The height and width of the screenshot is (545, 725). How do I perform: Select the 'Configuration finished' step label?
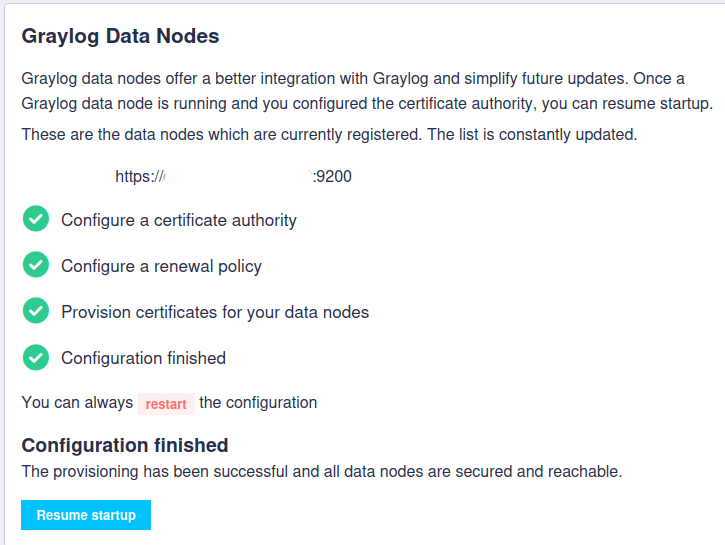click(x=143, y=358)
